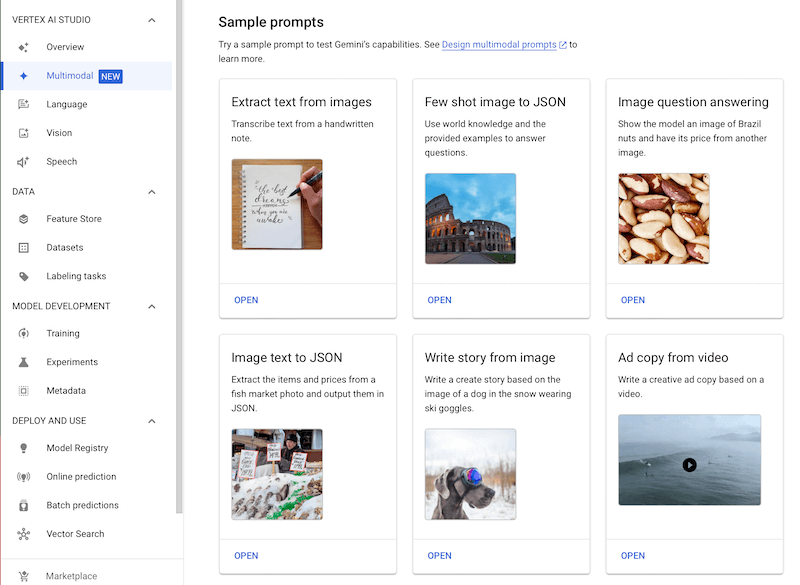Open the Image question answering sample
800x585 pixels.
pyautogui.click(x=632, y=300)
